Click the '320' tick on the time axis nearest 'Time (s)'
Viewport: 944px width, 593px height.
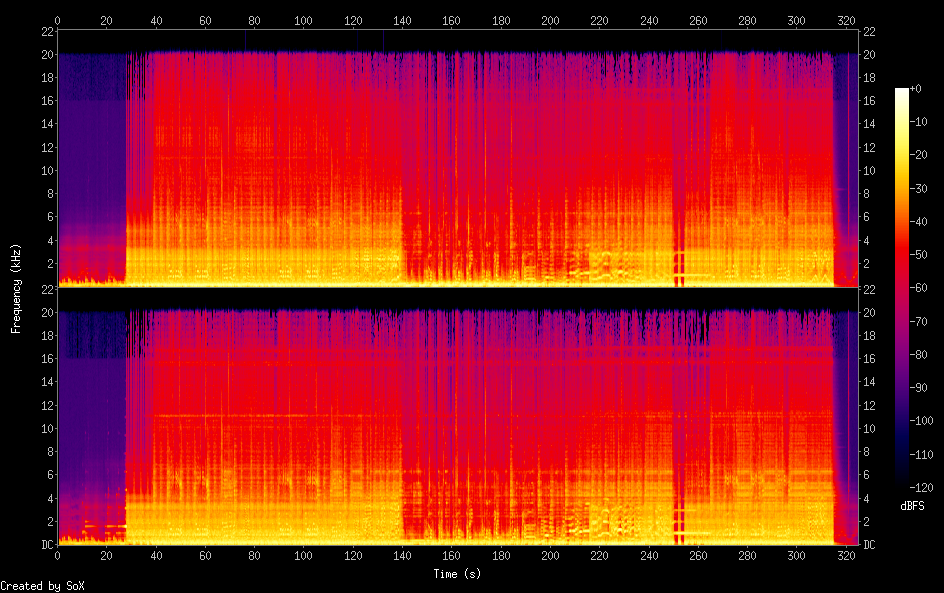pyautogui.click(x=846, y=556)
